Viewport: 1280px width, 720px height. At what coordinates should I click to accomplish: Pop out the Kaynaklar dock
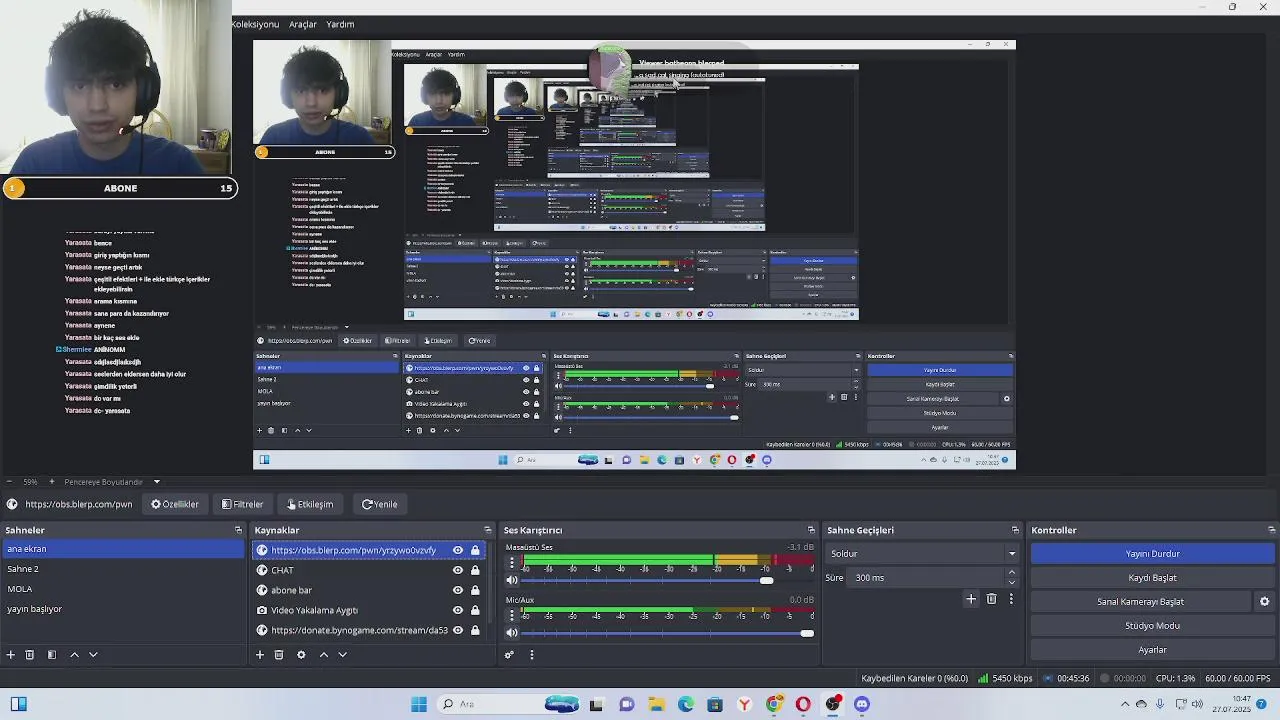click(x=487, y=530)
